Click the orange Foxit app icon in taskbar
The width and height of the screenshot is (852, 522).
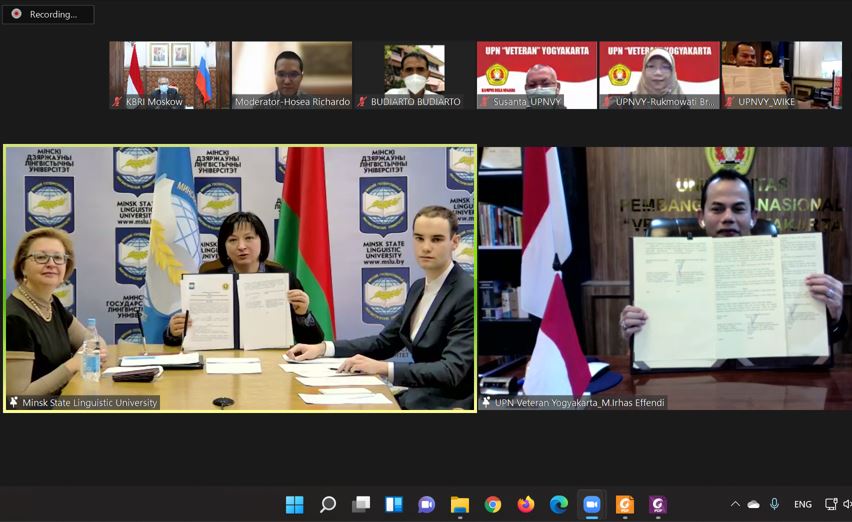[624, 504]
